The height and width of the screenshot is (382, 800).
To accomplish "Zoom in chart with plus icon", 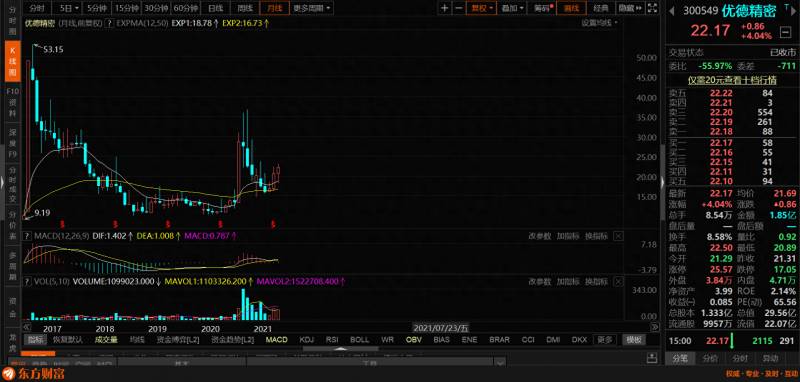I will pyautogui.click(x=445, y=8).
